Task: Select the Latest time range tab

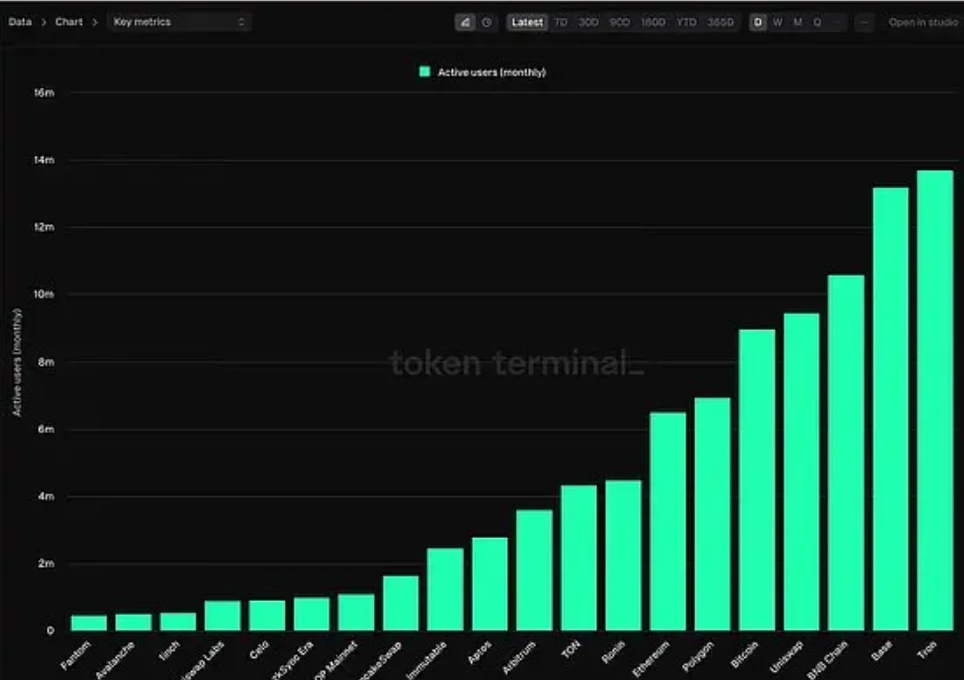Action: click(x=527, y=23)
